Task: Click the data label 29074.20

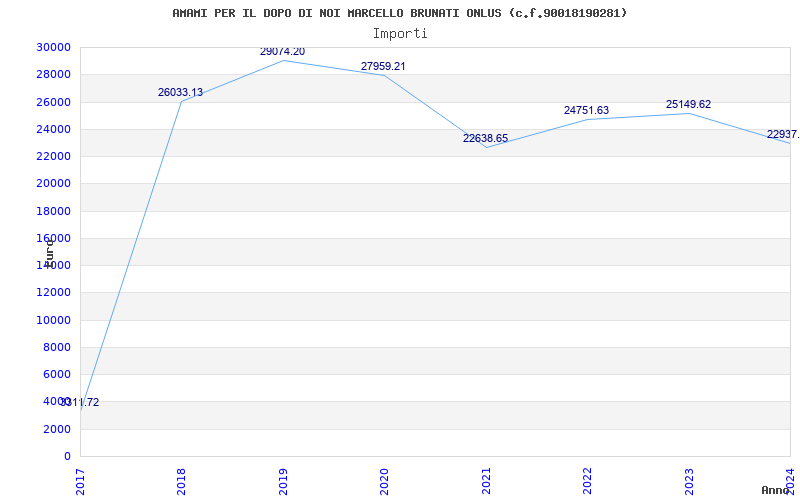Action: coord(282,52)
